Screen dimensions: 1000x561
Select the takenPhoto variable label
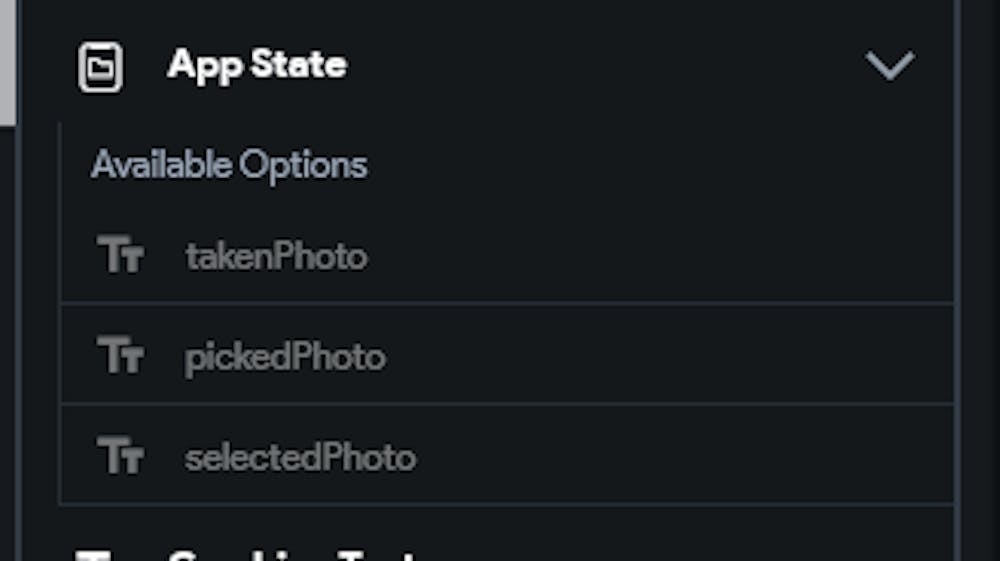(x=276, y=257)
